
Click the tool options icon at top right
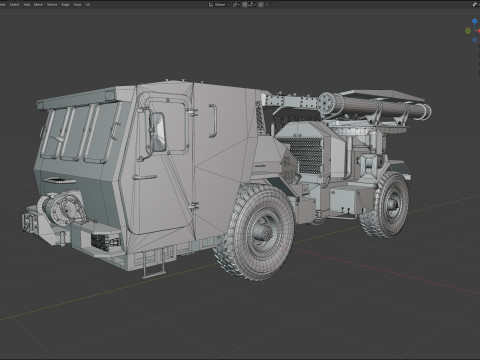[475, 4]
